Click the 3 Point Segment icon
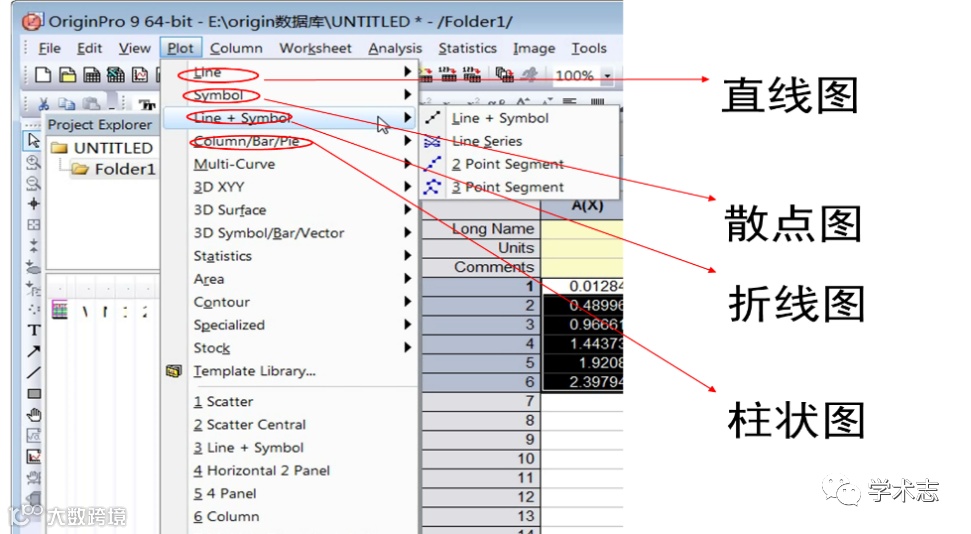Viewport: 971px width, 534px height. (432, 186)
